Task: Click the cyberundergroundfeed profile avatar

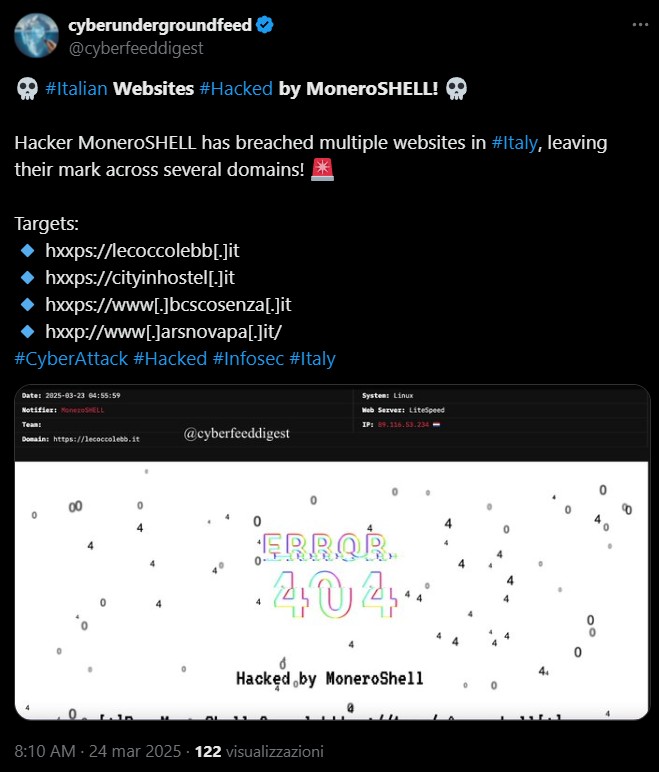Action: coord(34,35)
